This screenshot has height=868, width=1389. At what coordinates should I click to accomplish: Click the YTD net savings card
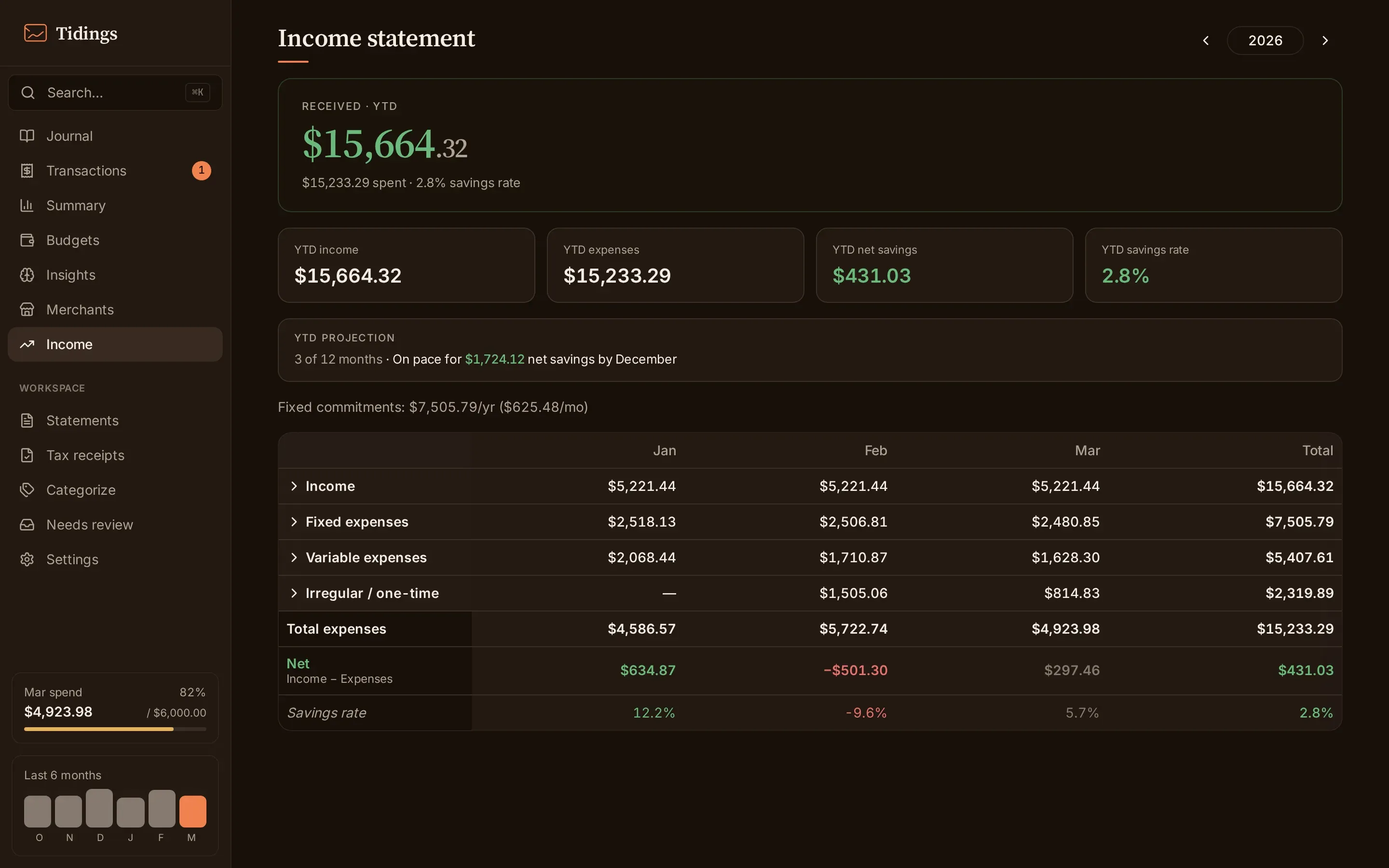(945, 265)
